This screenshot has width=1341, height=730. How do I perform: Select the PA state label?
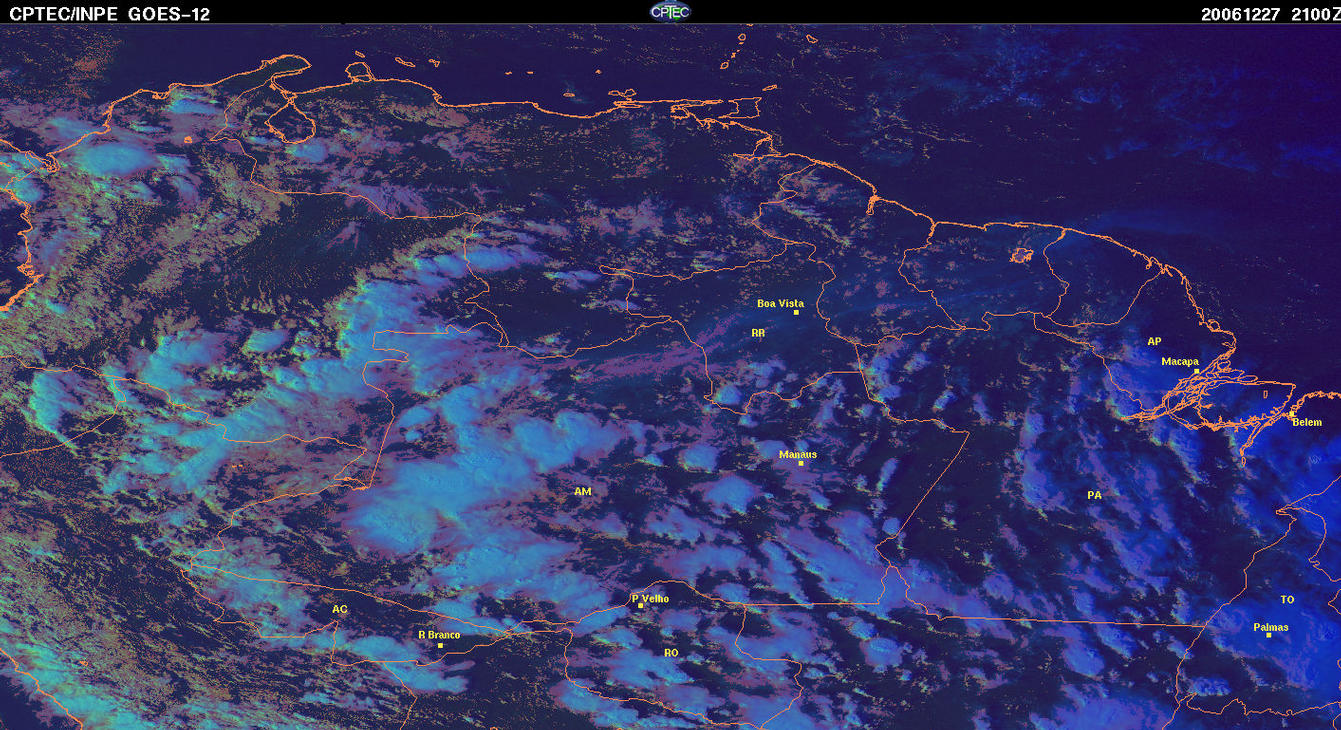pyautogui.click(x=1094, y=495)
